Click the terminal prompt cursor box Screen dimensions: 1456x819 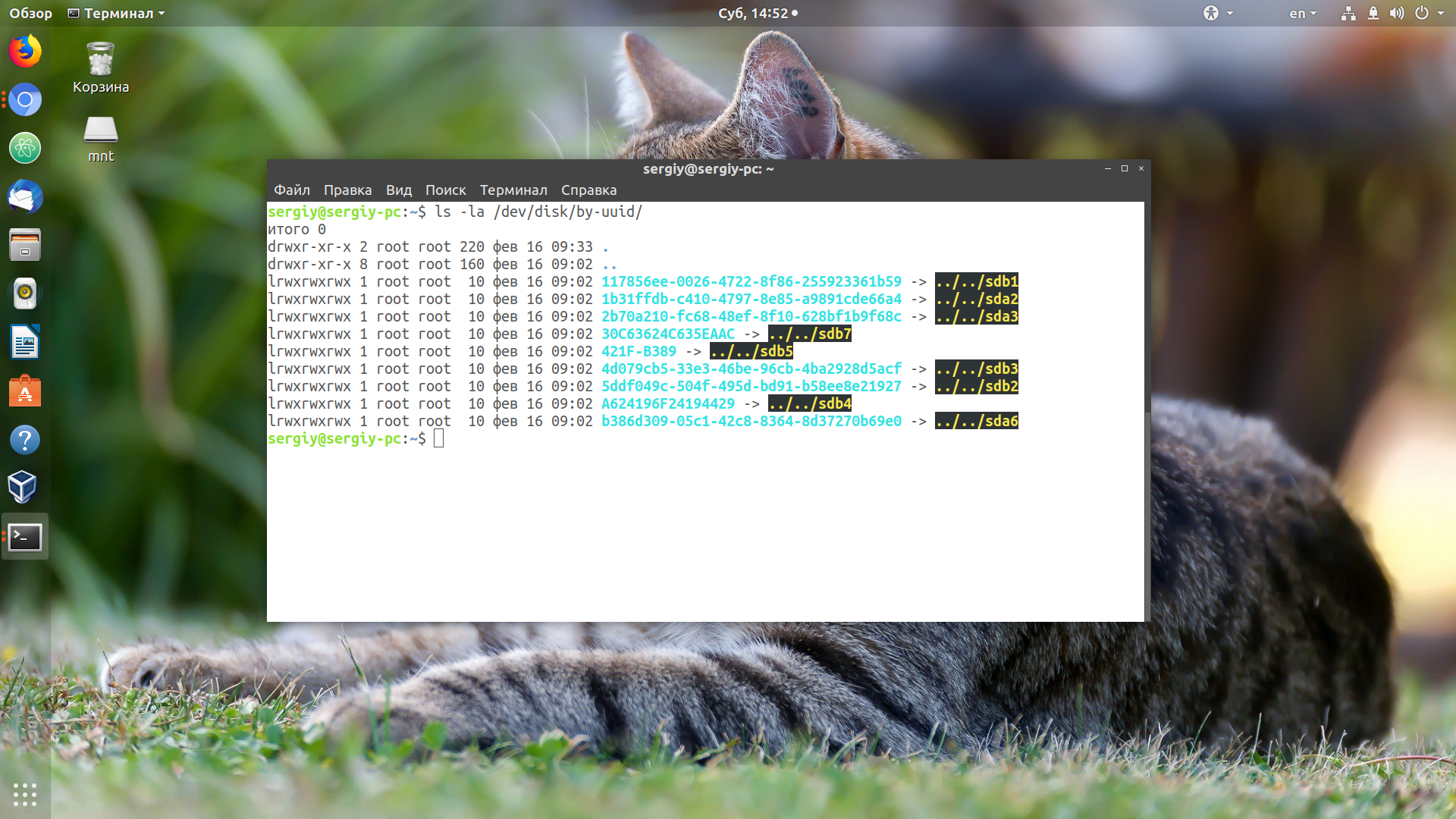(439, 438)
